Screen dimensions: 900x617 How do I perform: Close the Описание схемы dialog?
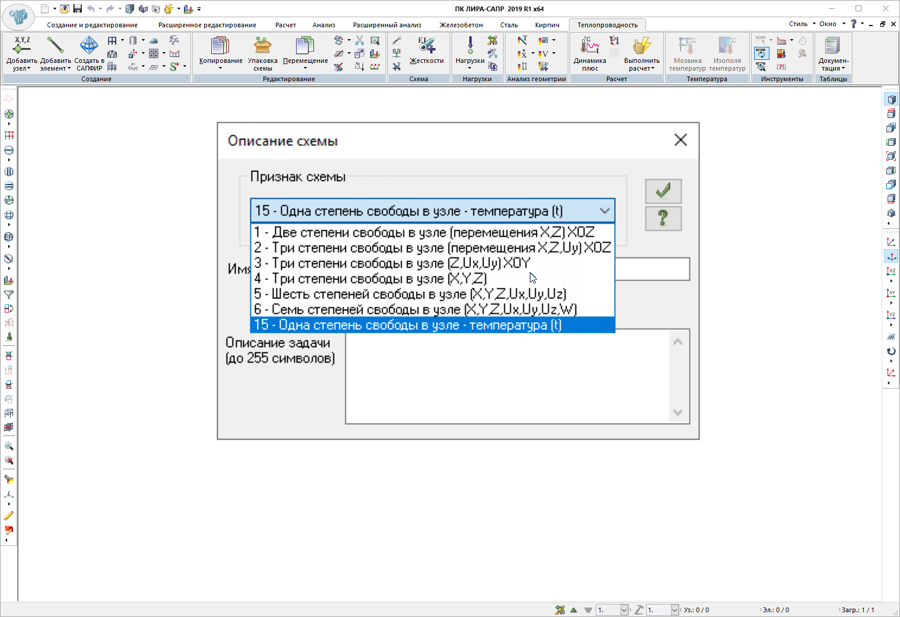point(680,140)
